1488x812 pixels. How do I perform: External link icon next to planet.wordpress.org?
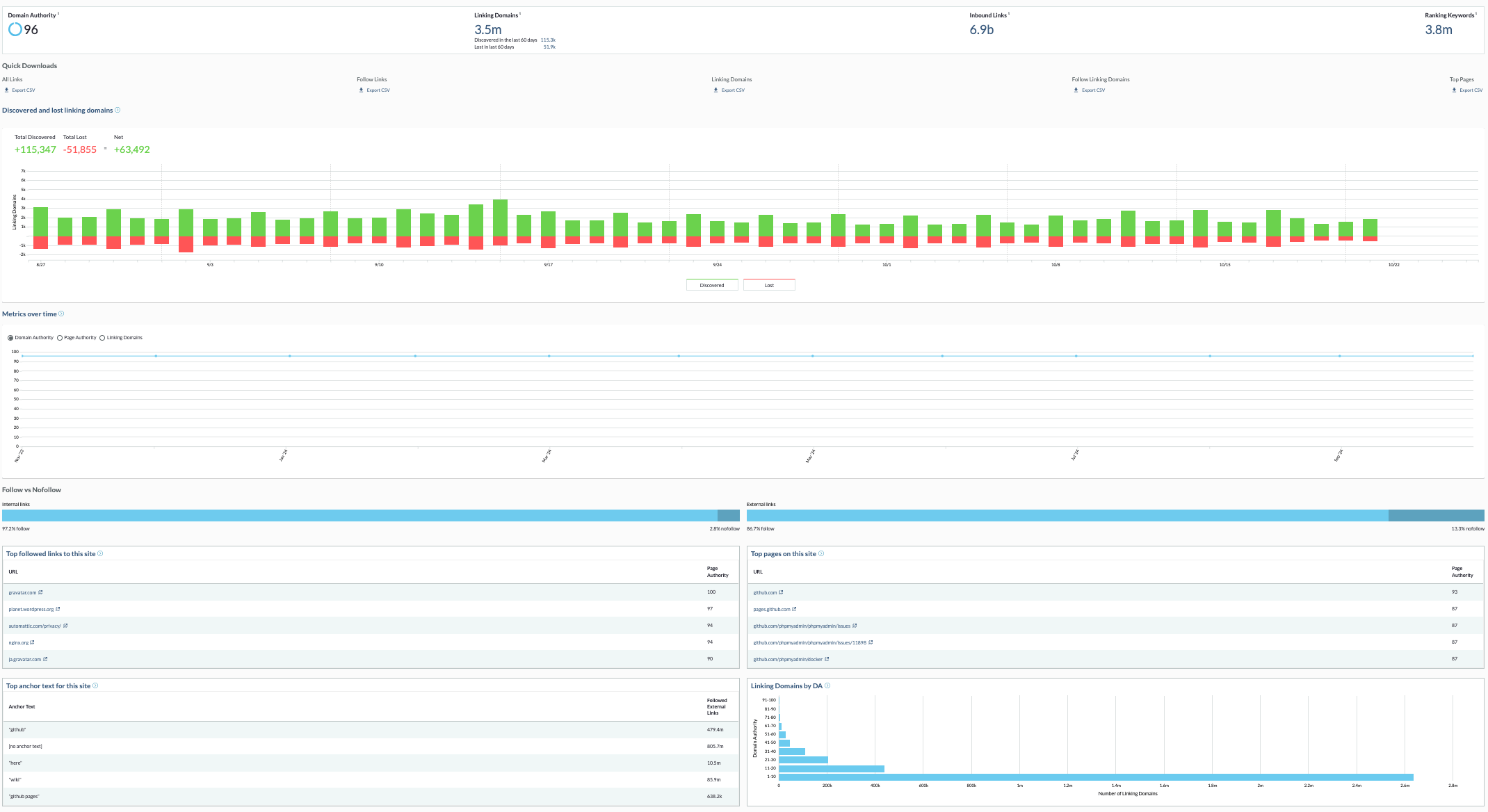[58, 609]
